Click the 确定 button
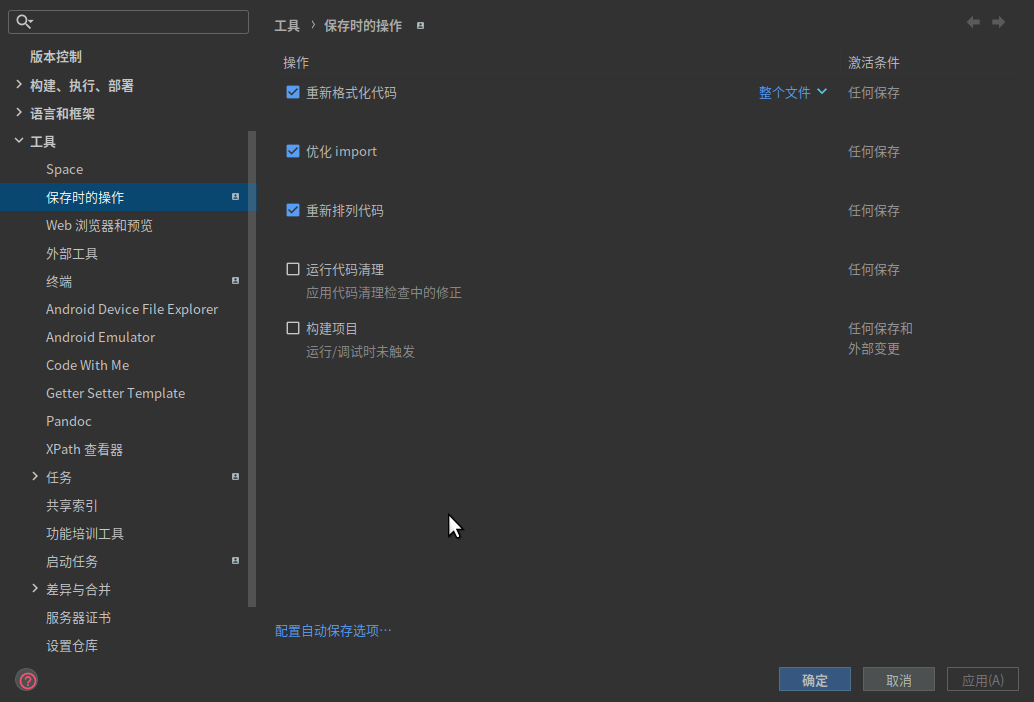Viewport: 1034px width, 702px height. (x=814, y=680)
